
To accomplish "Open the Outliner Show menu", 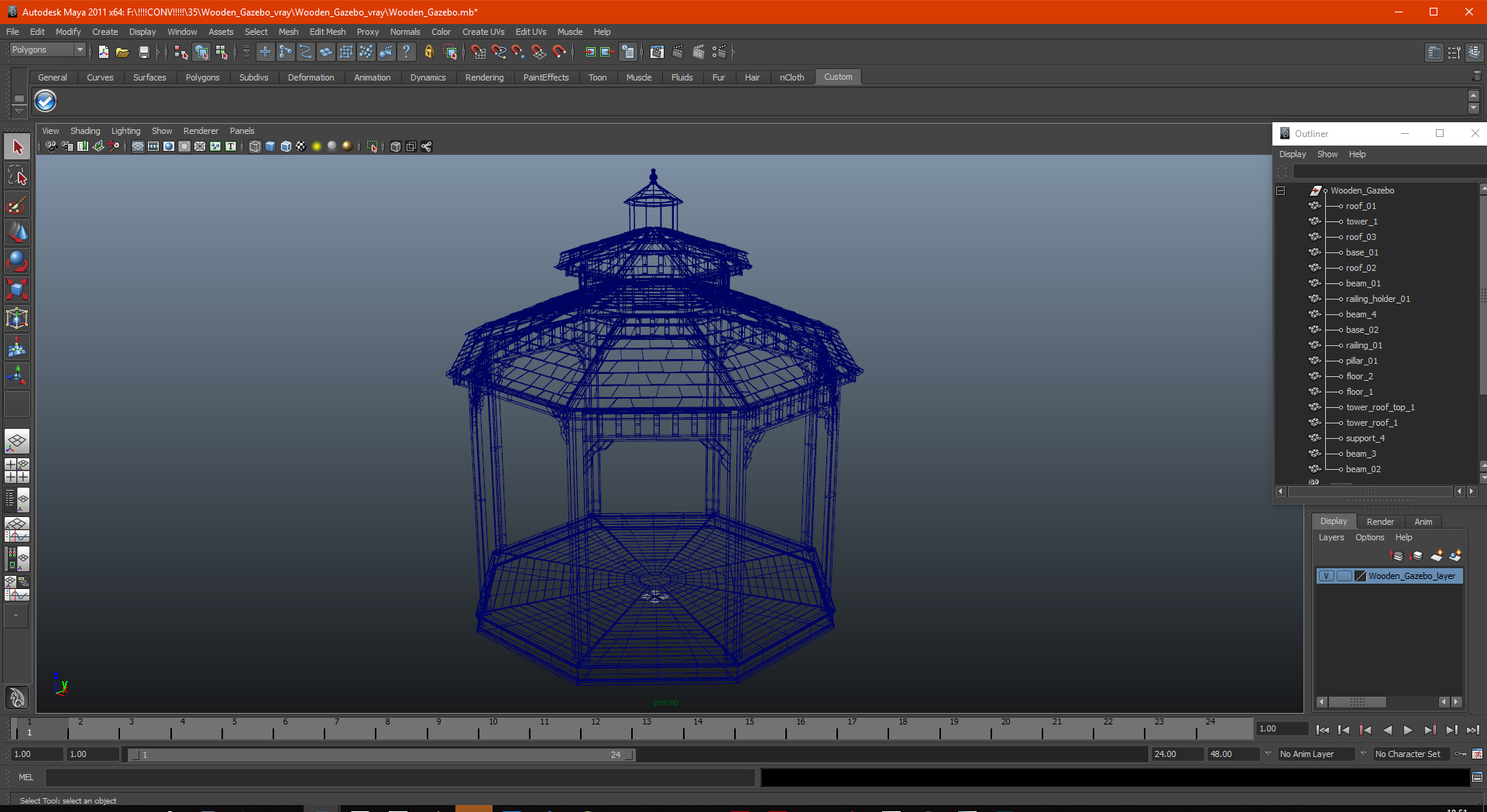I will pos(1327,154).
